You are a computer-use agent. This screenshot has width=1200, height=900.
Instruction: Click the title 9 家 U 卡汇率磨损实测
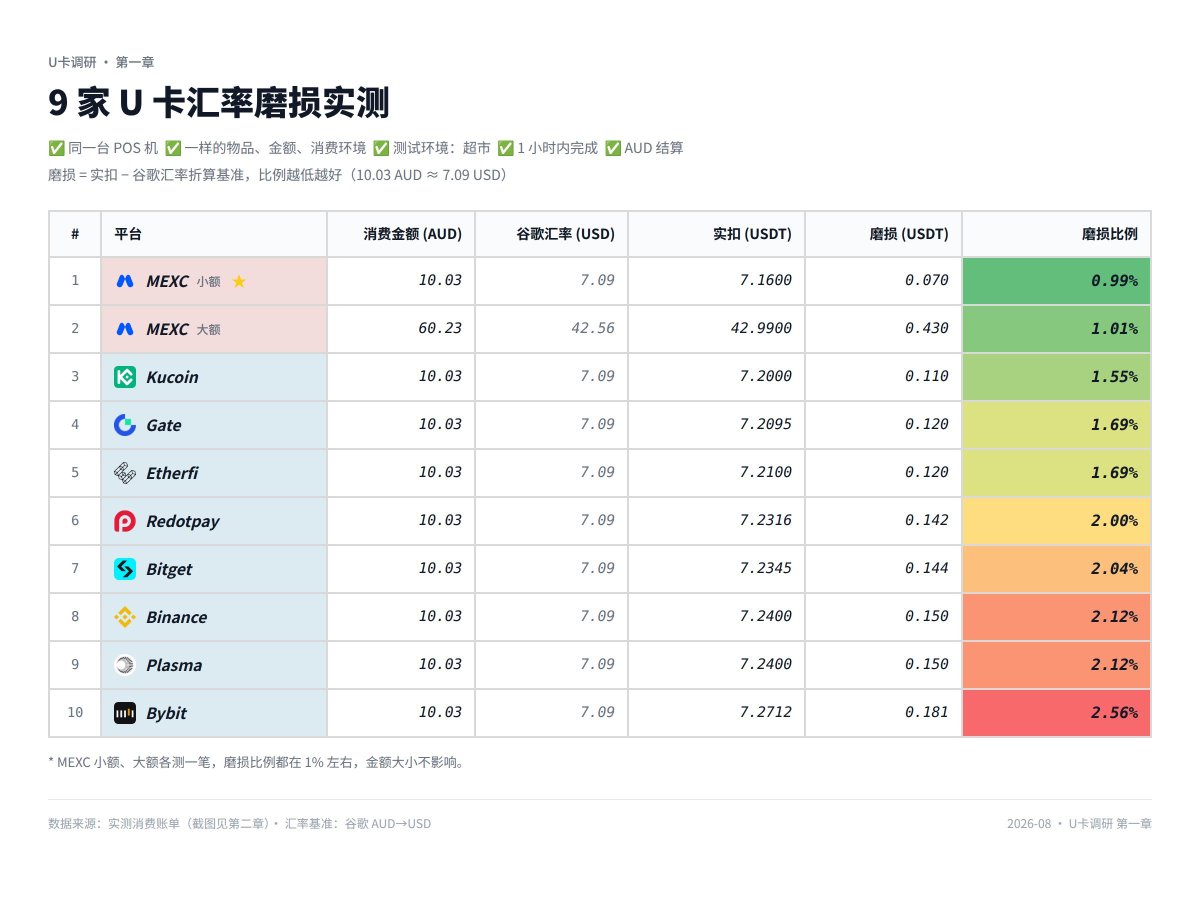click(x=219, y=104)
